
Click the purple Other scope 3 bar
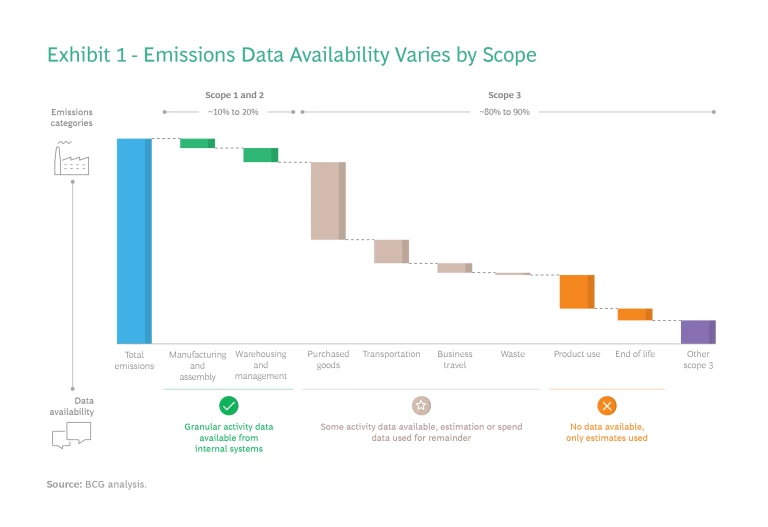coord(698,332)
